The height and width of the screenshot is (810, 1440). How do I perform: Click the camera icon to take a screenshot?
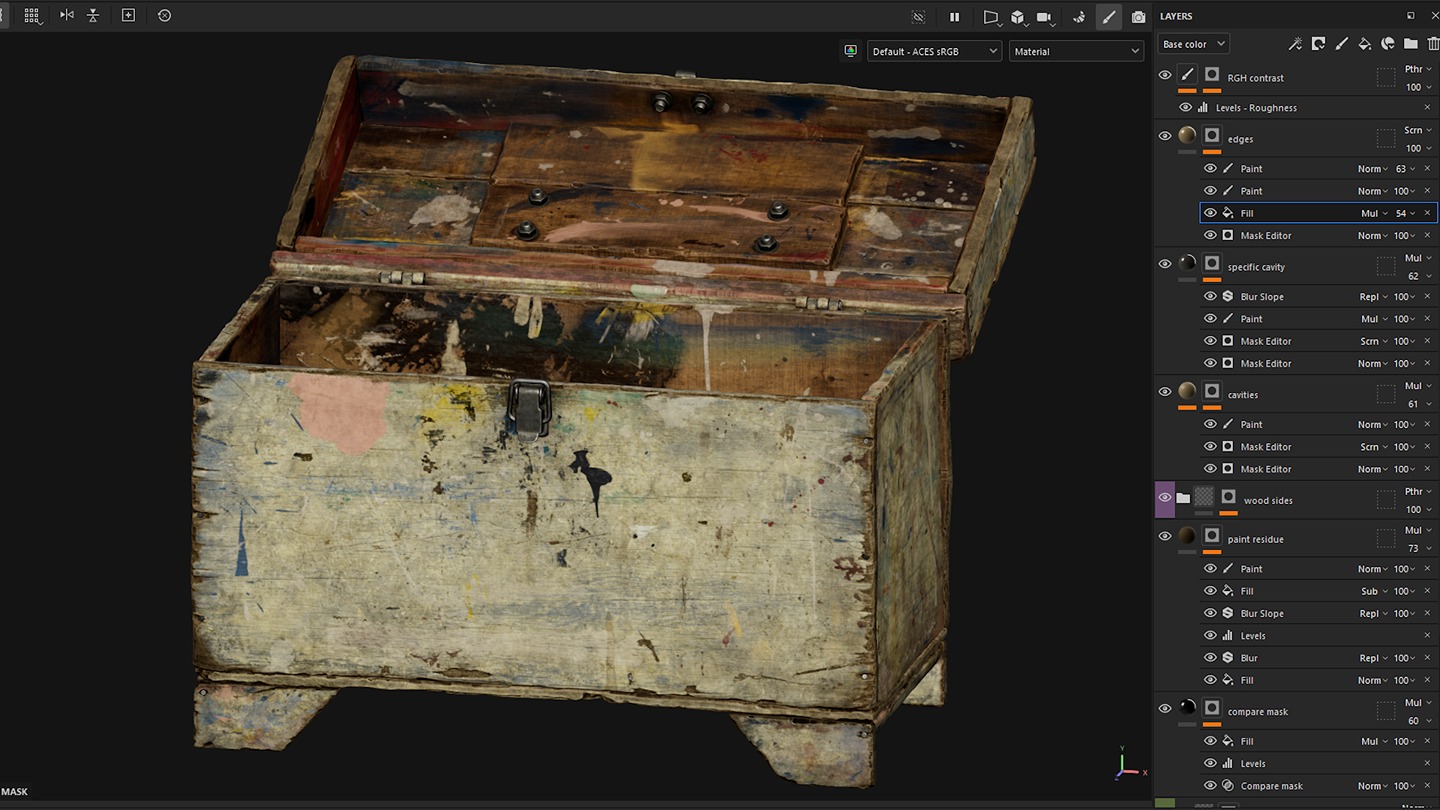1138,16
